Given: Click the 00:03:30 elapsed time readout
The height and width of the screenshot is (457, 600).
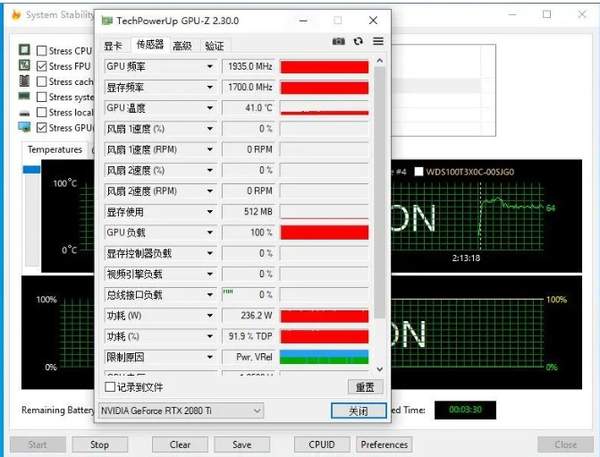Looking at the screenshot, I should tap(465, 410).
